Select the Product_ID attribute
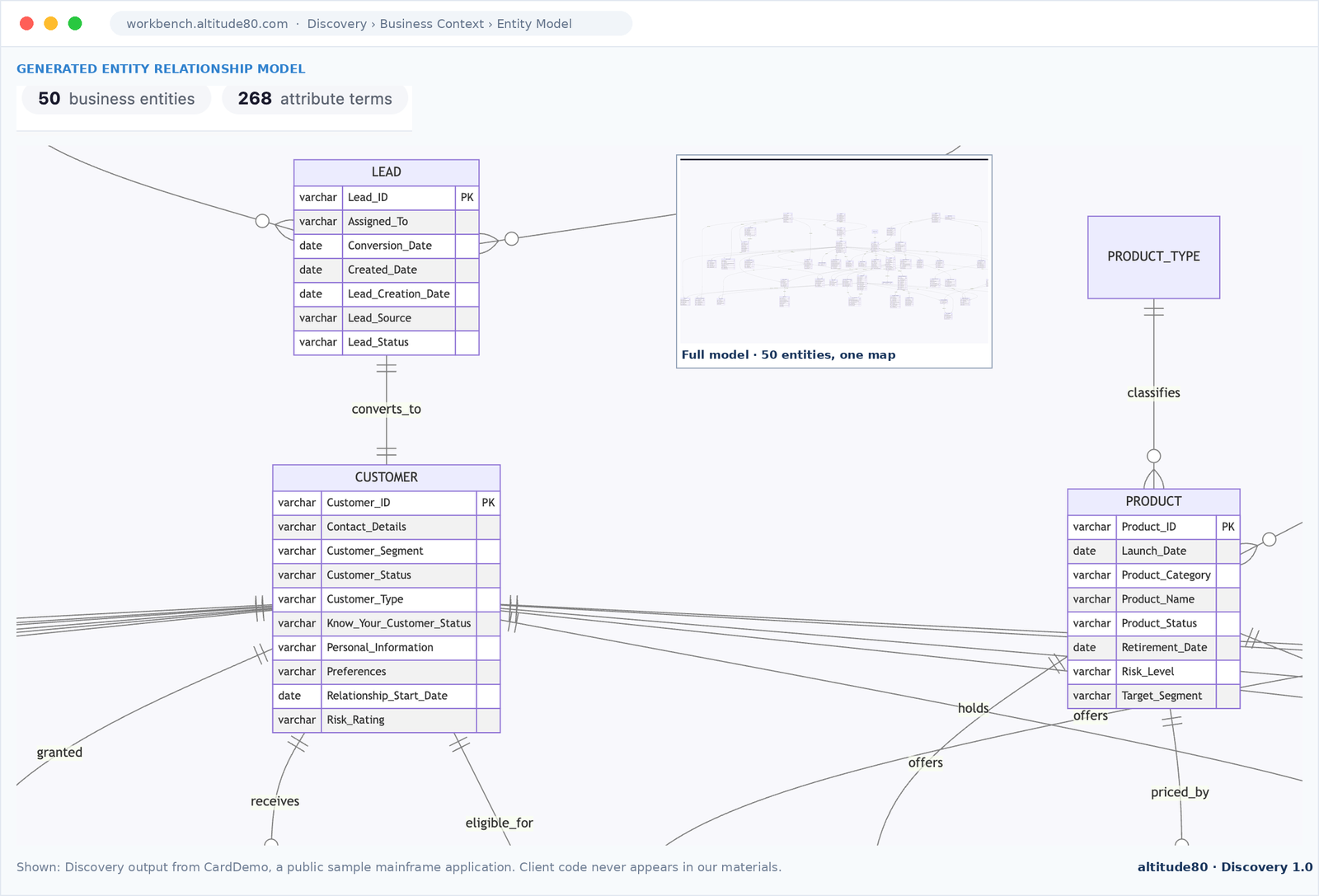The image size is (1319, 896). [x=1153, y=527]
